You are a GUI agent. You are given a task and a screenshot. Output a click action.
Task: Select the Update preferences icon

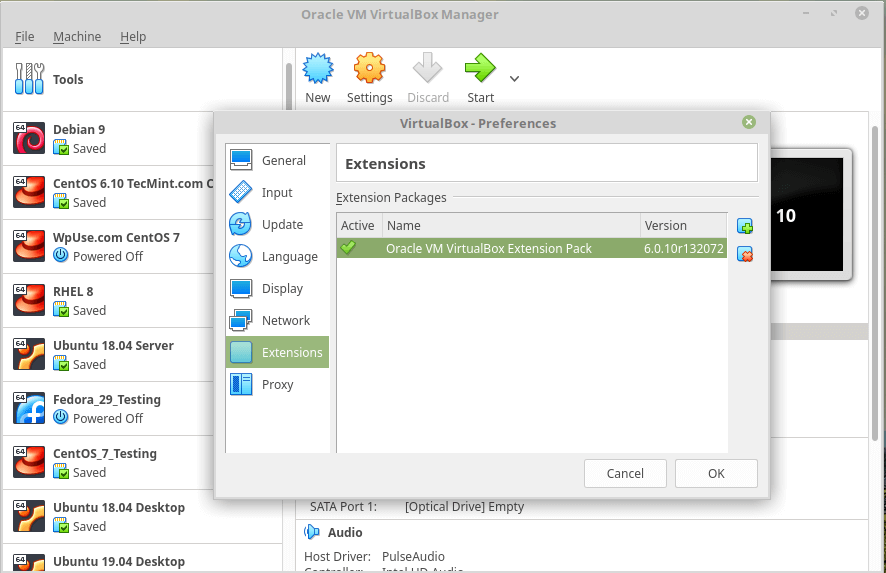point(241,224)
